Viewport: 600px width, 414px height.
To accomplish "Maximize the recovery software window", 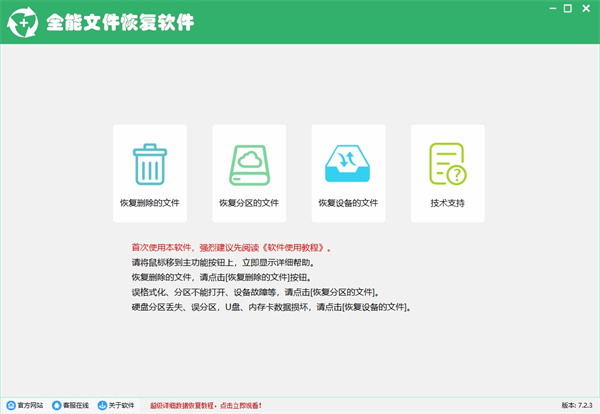I will [568, 8].
